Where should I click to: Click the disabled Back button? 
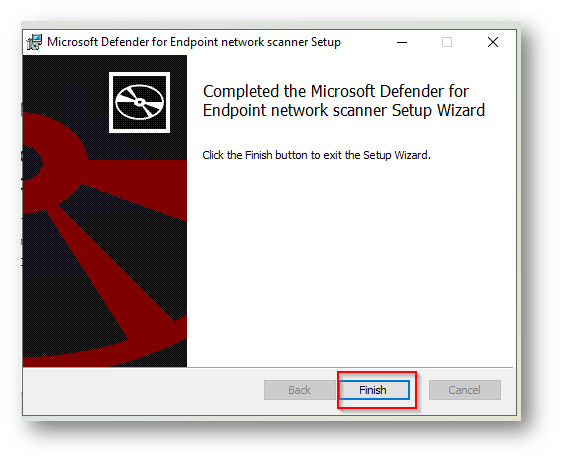pyautogui.click(x=299, y=390)
